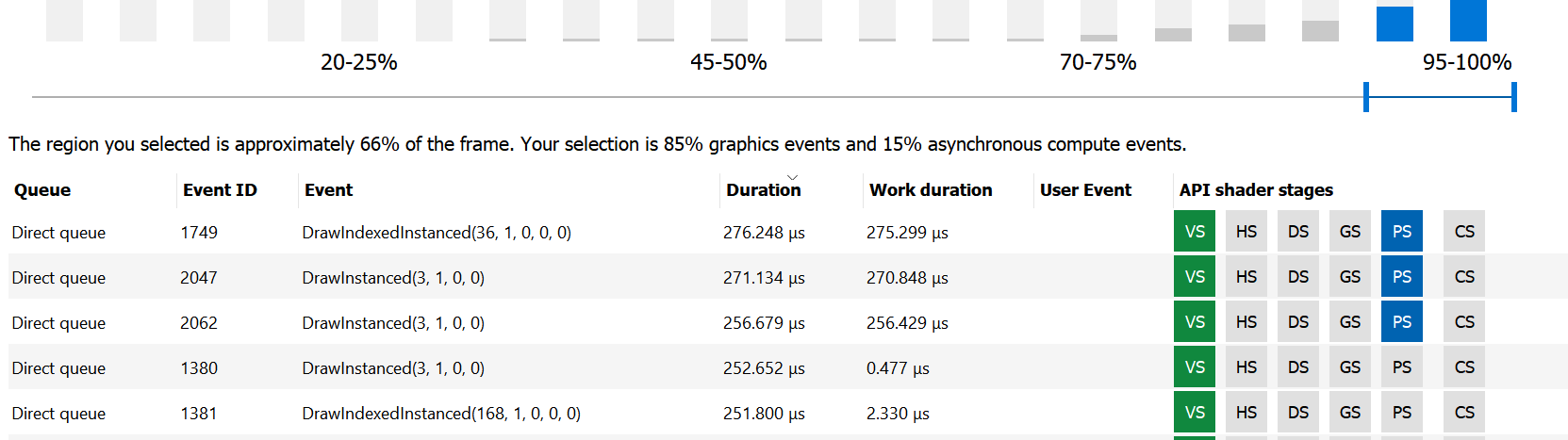
Task: Click the VS stage badge for event 1749
Action: [1194, 232]
